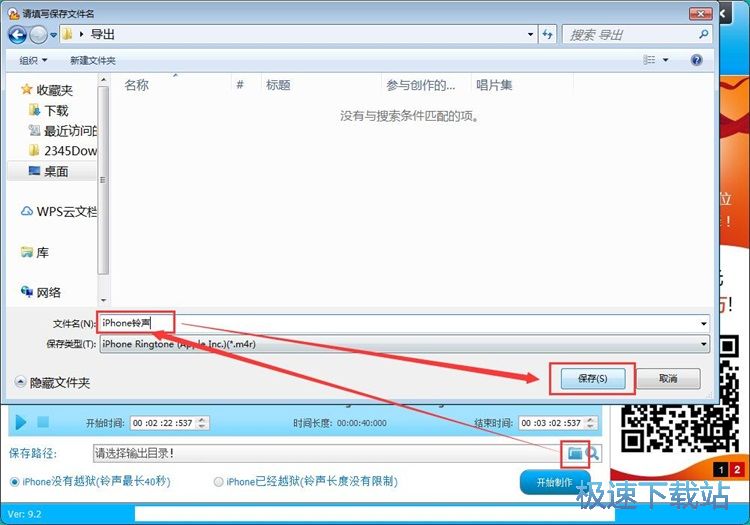Close the save dialog window
Viewport: 750px width, 525px height.
[701, 13]
